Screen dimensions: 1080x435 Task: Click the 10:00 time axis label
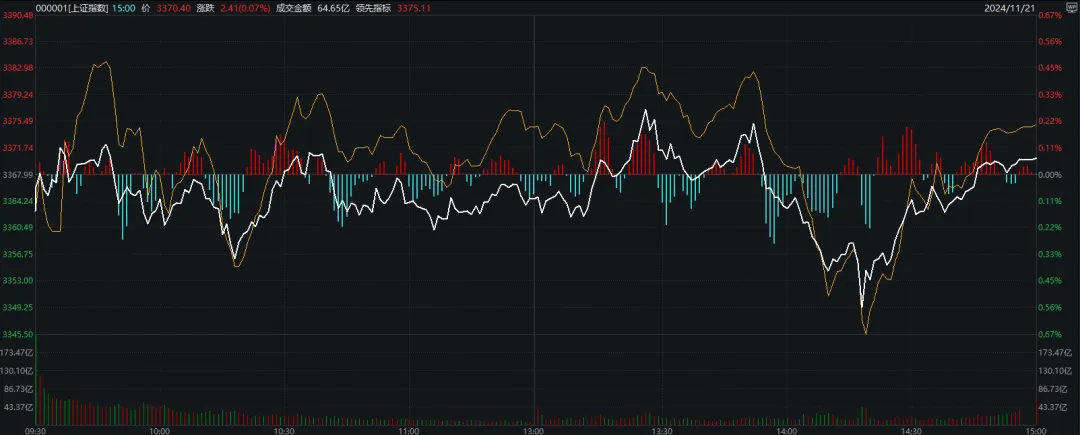(x=159, y=429)
